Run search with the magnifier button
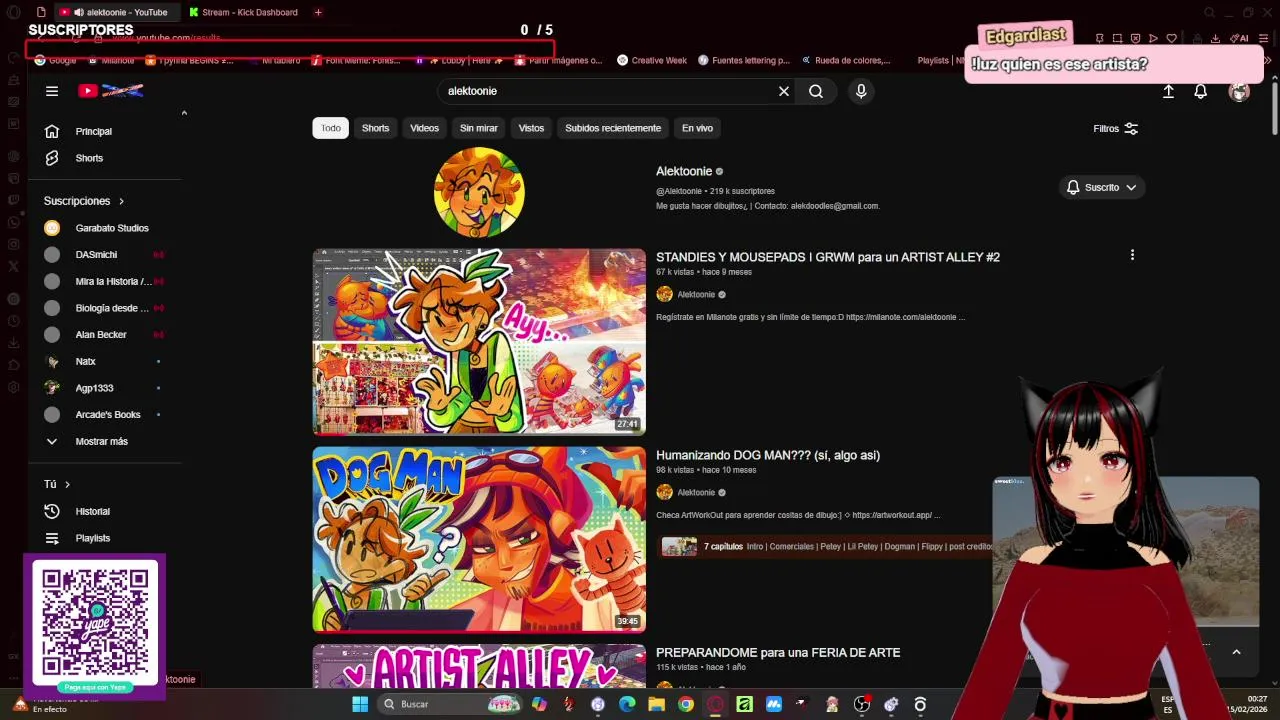 click(816, 91)
